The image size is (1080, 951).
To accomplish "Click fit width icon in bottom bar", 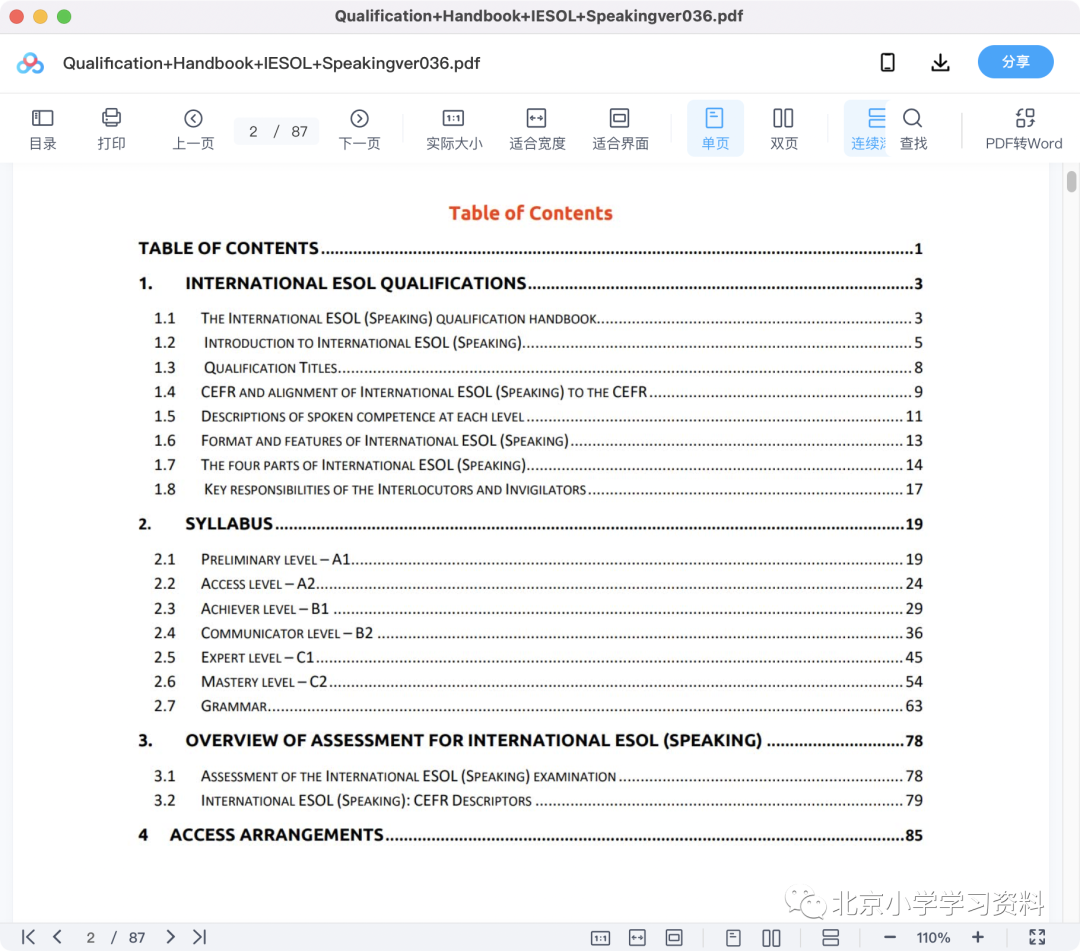I will 637,938.
